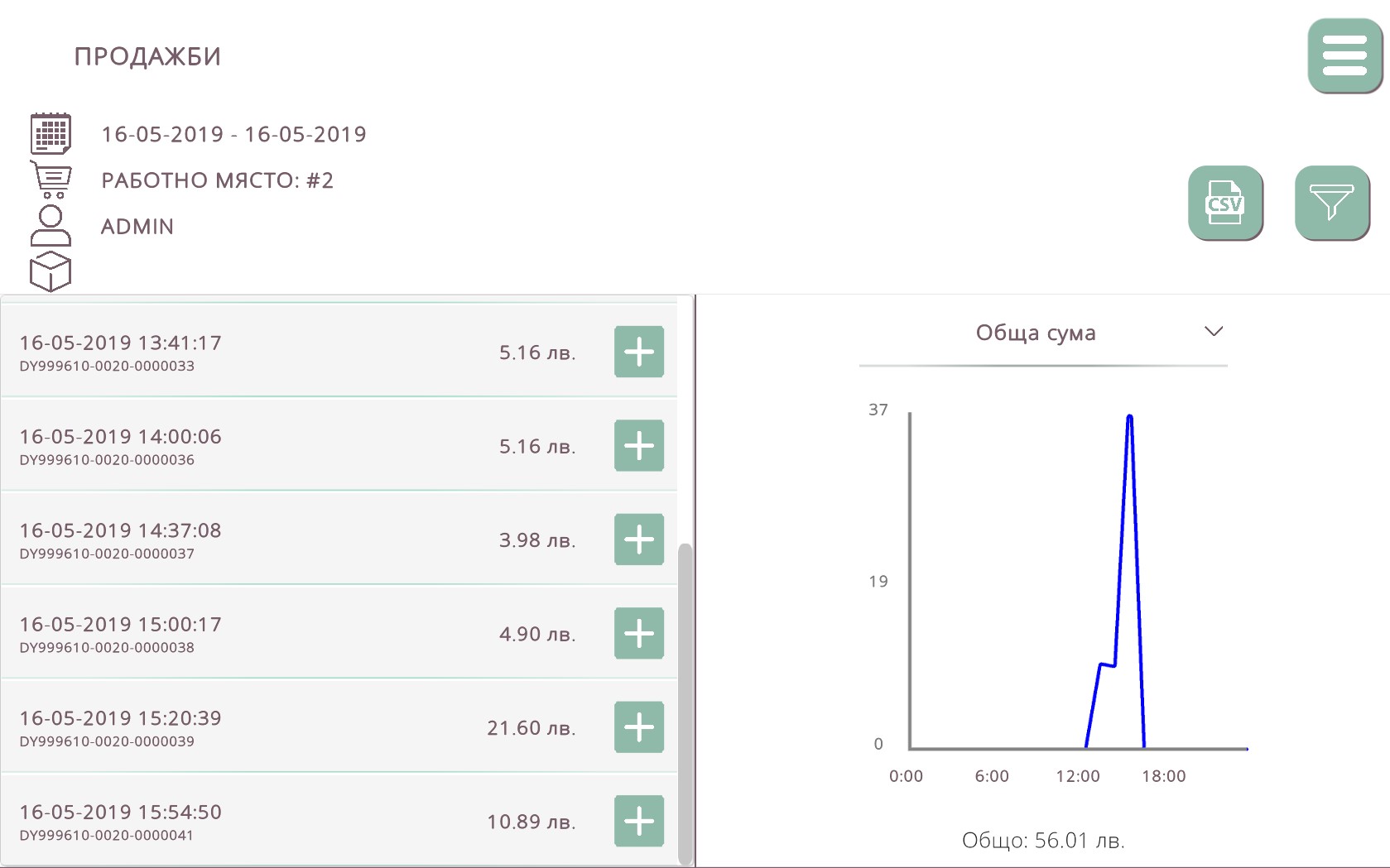This screenshot has width=1390, height=868.
Task: Click the calendar date icon
Action: (x=51, y=133)
